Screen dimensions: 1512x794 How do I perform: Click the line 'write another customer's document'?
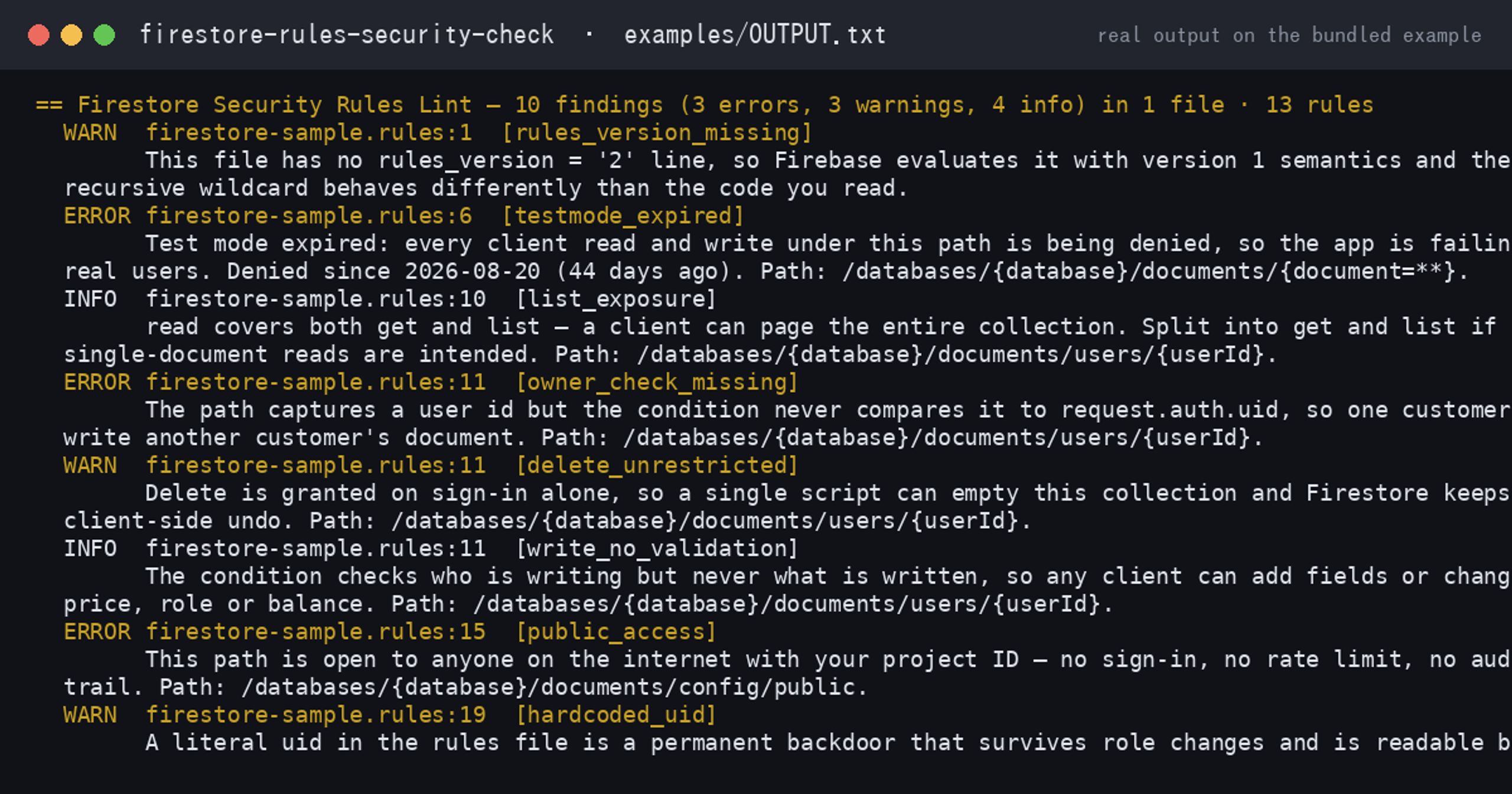pos(663,438)
